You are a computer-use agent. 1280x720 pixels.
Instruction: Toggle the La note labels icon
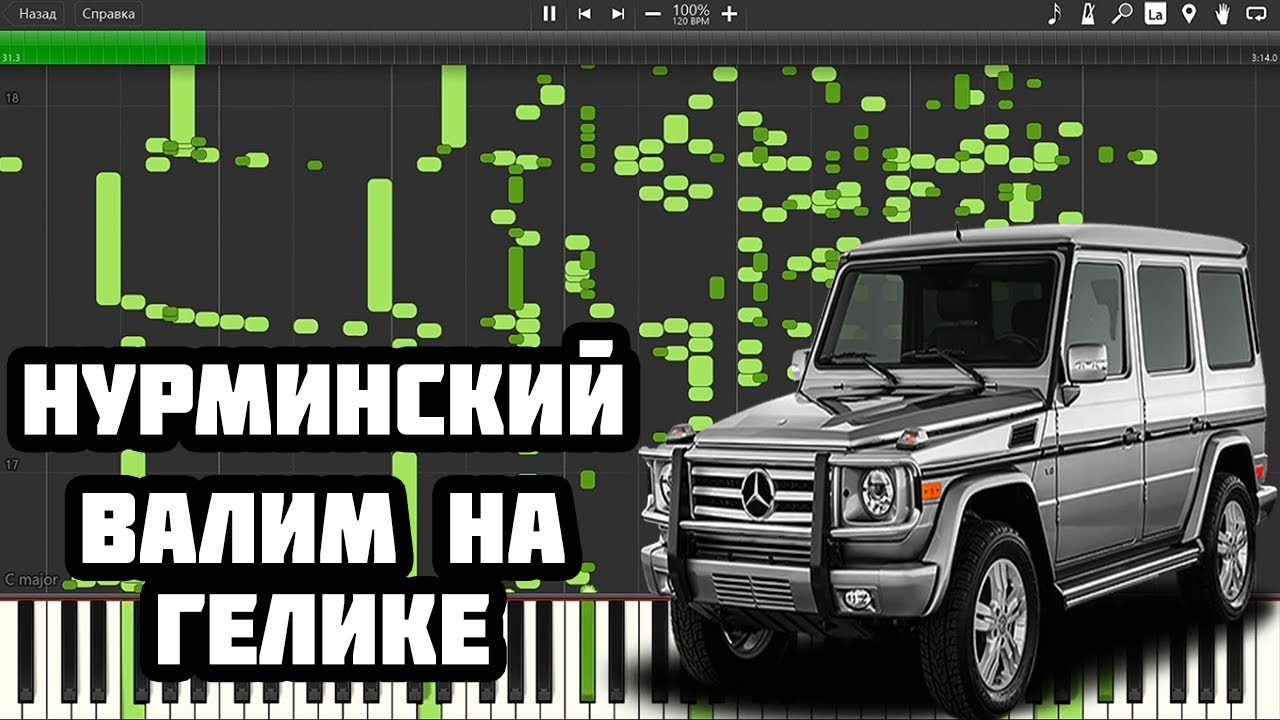click(1154, 14)
